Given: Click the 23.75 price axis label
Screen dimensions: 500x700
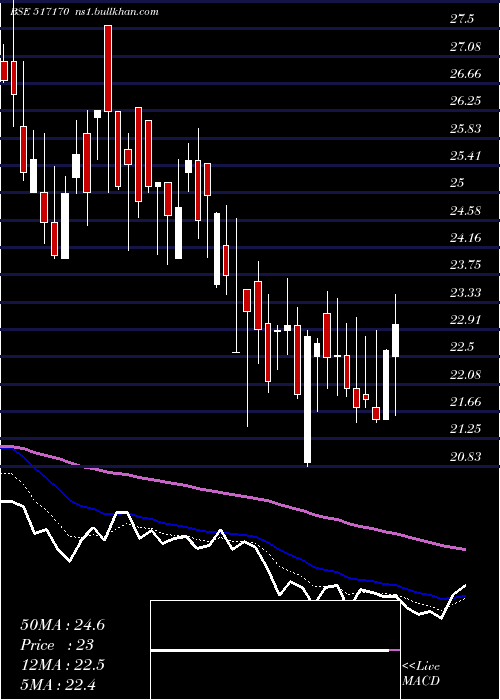Looking at the screenshot, I should pyautogui.click(x=465, y=265).
